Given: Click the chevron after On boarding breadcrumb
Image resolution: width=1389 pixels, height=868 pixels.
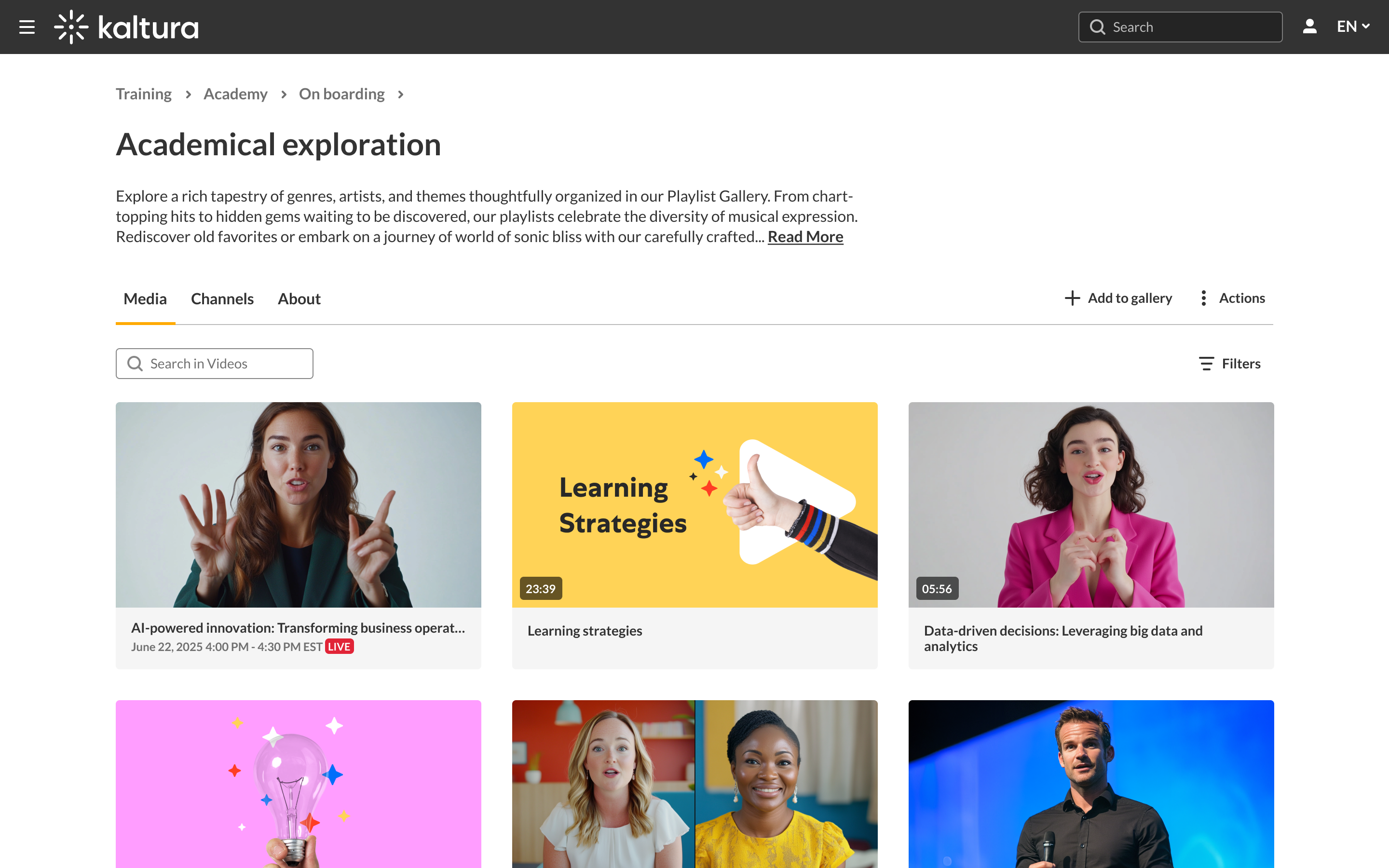Looking at the screenshot, I should click(401, 94).
